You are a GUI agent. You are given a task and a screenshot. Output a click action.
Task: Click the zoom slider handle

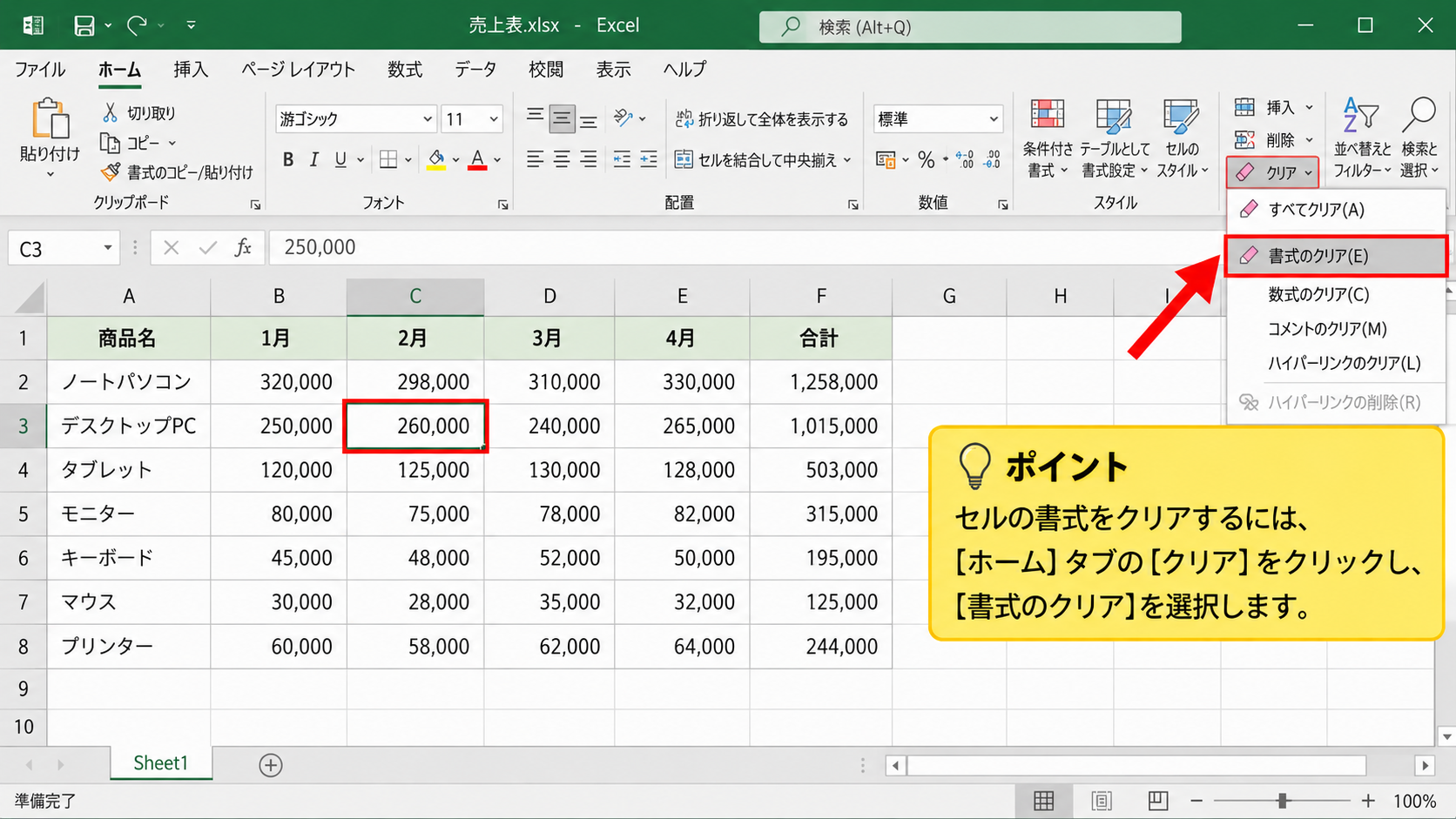[1282, 801]
